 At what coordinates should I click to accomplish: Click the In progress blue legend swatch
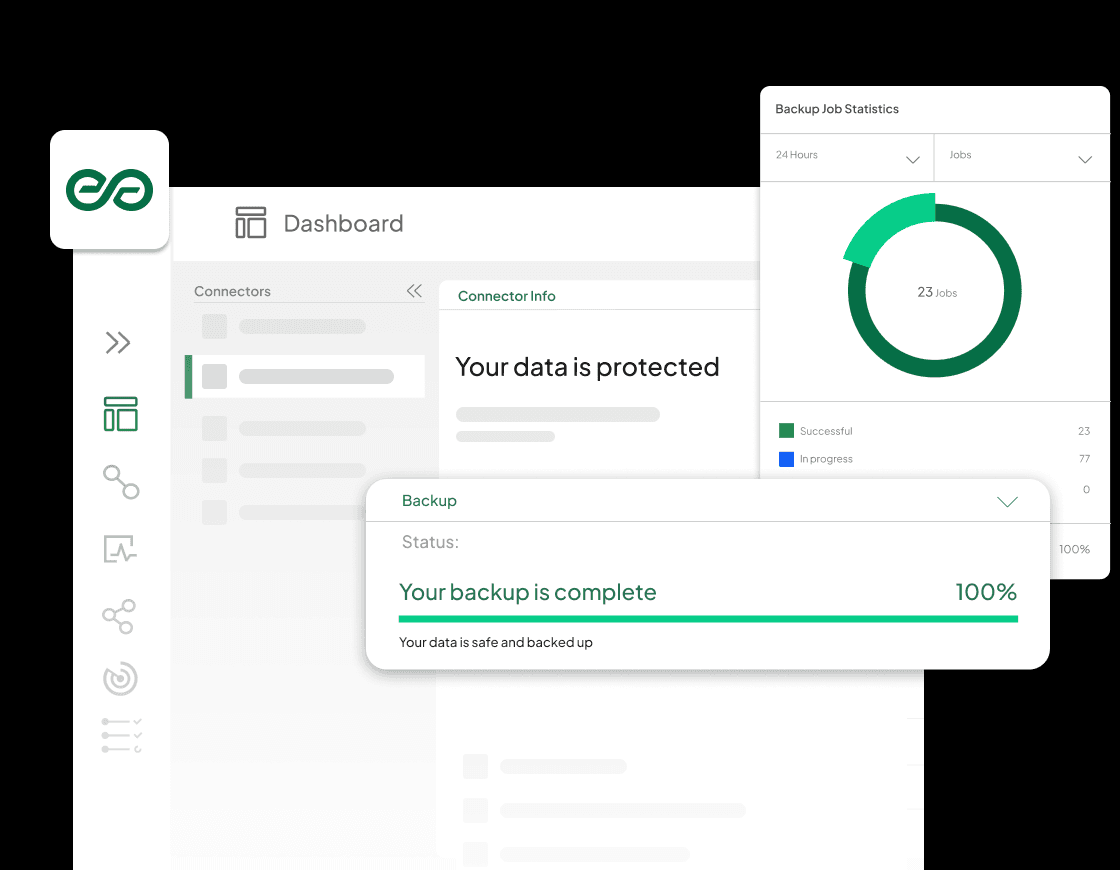pos(786,459)
